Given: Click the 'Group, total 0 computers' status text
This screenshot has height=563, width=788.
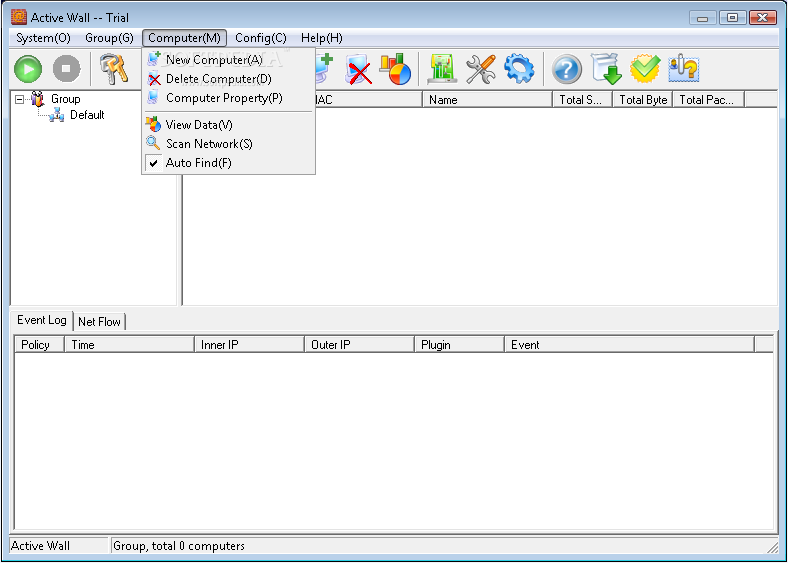Looking at the screenshot, I should tap(179, 546).
